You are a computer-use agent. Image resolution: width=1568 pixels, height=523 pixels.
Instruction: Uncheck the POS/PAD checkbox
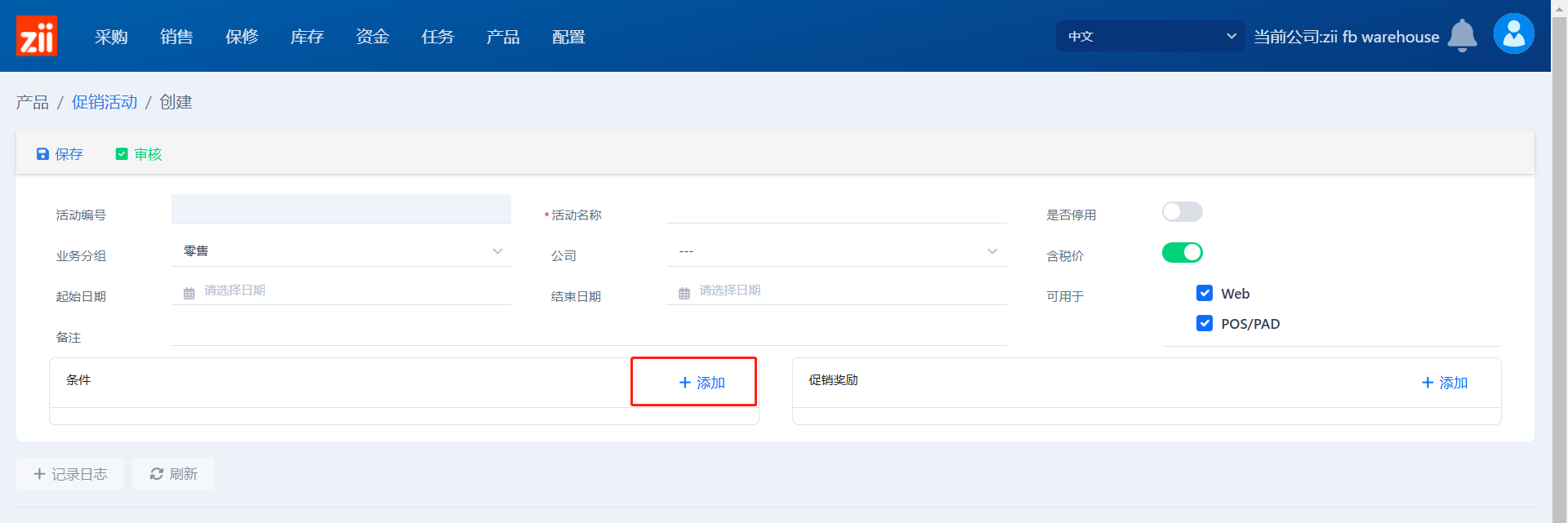[x=1205, y=323]
